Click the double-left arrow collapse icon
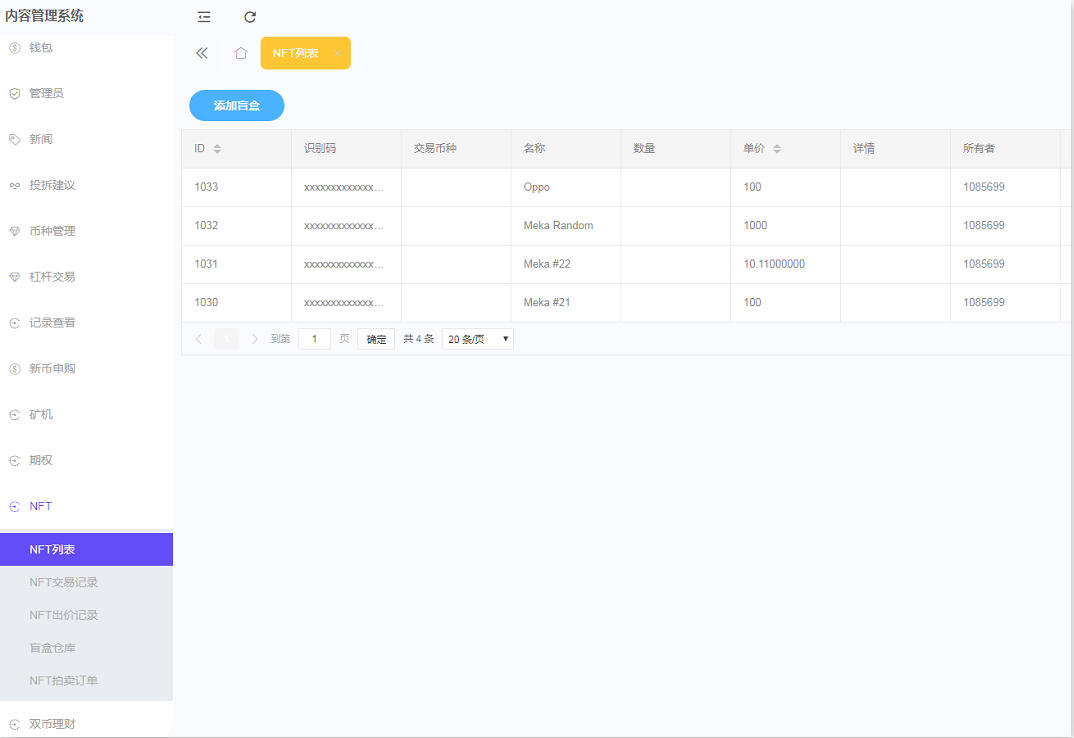This screenshot has height=738, width=1074. pos(201,53)
